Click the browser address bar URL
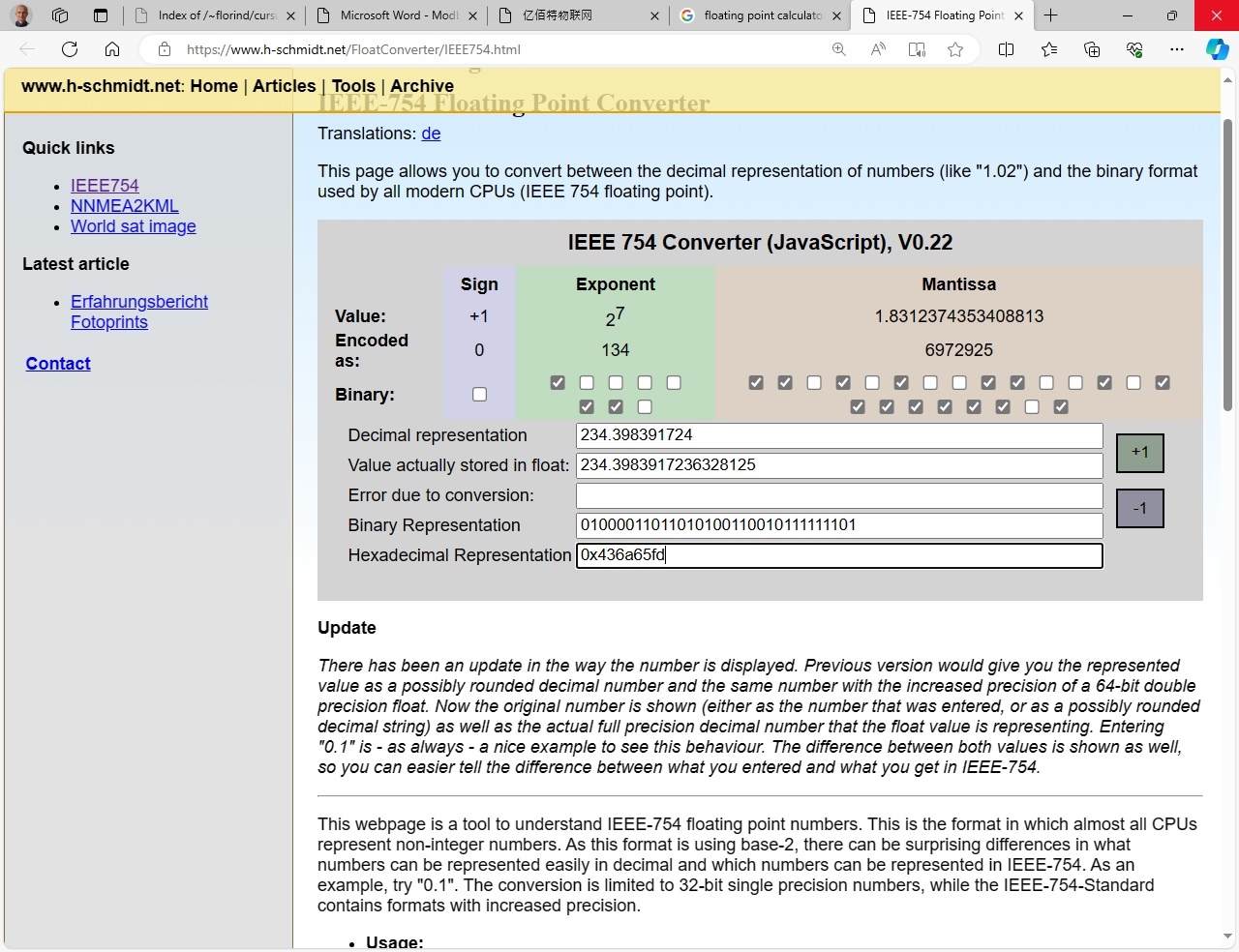Viewport: 1239px width, 952px height. tap(353, 49)
